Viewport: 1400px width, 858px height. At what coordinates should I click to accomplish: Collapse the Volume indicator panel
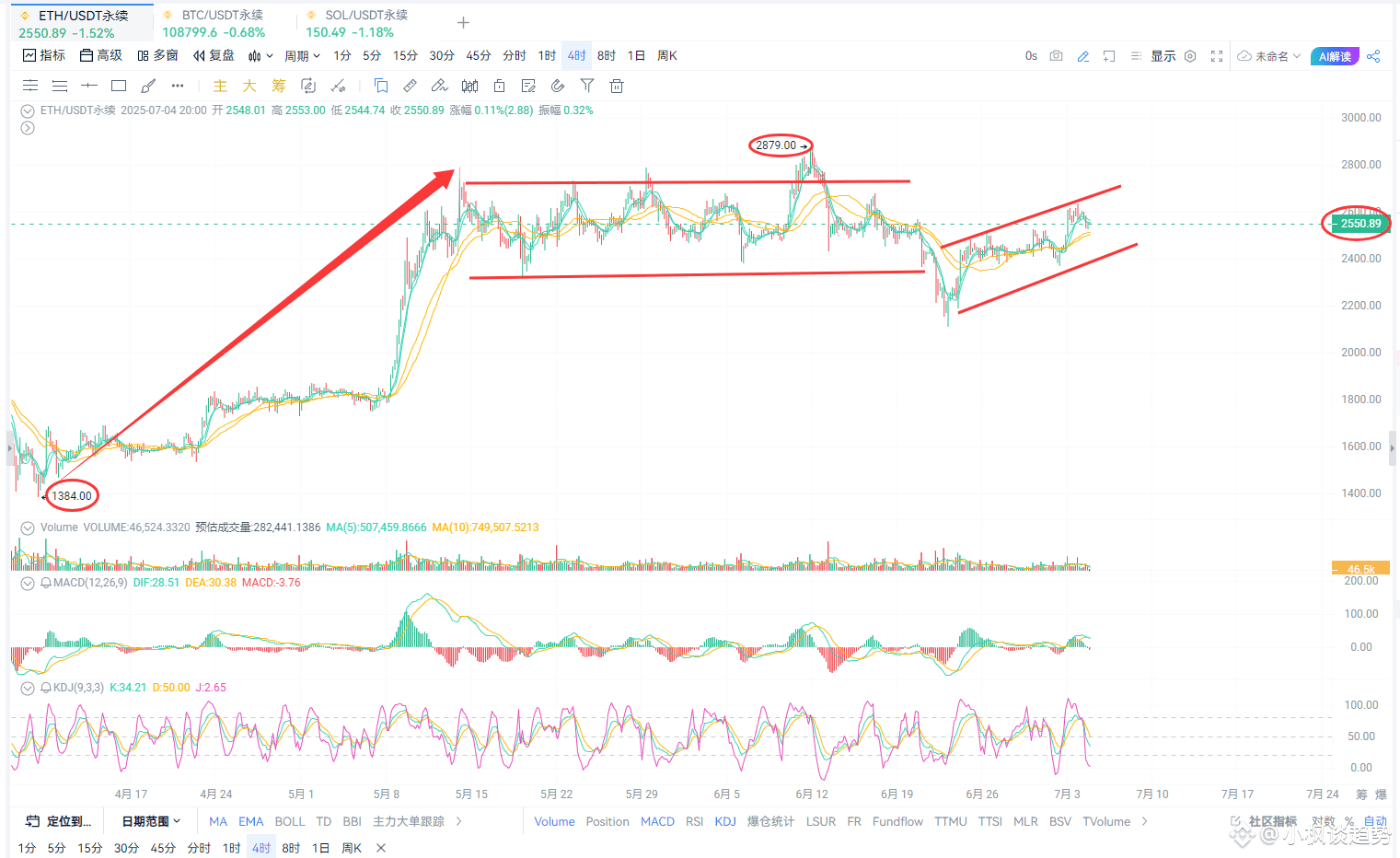click(27, 527)
